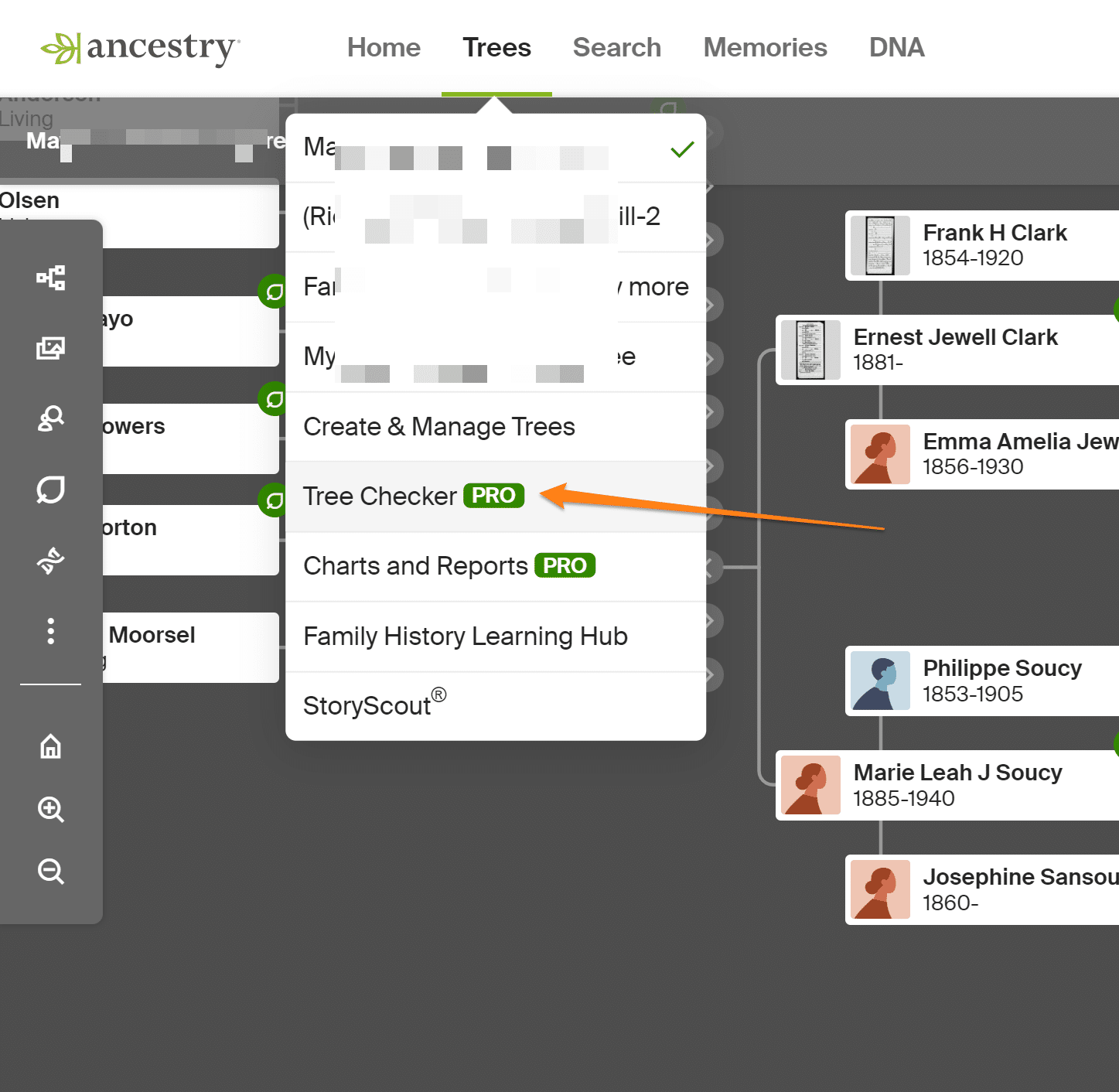Image resolution: width=1119 pixels, height=1092 pixels.
Task: Select the tree entry ending in ill-2
Action: [x=496, y=217]
